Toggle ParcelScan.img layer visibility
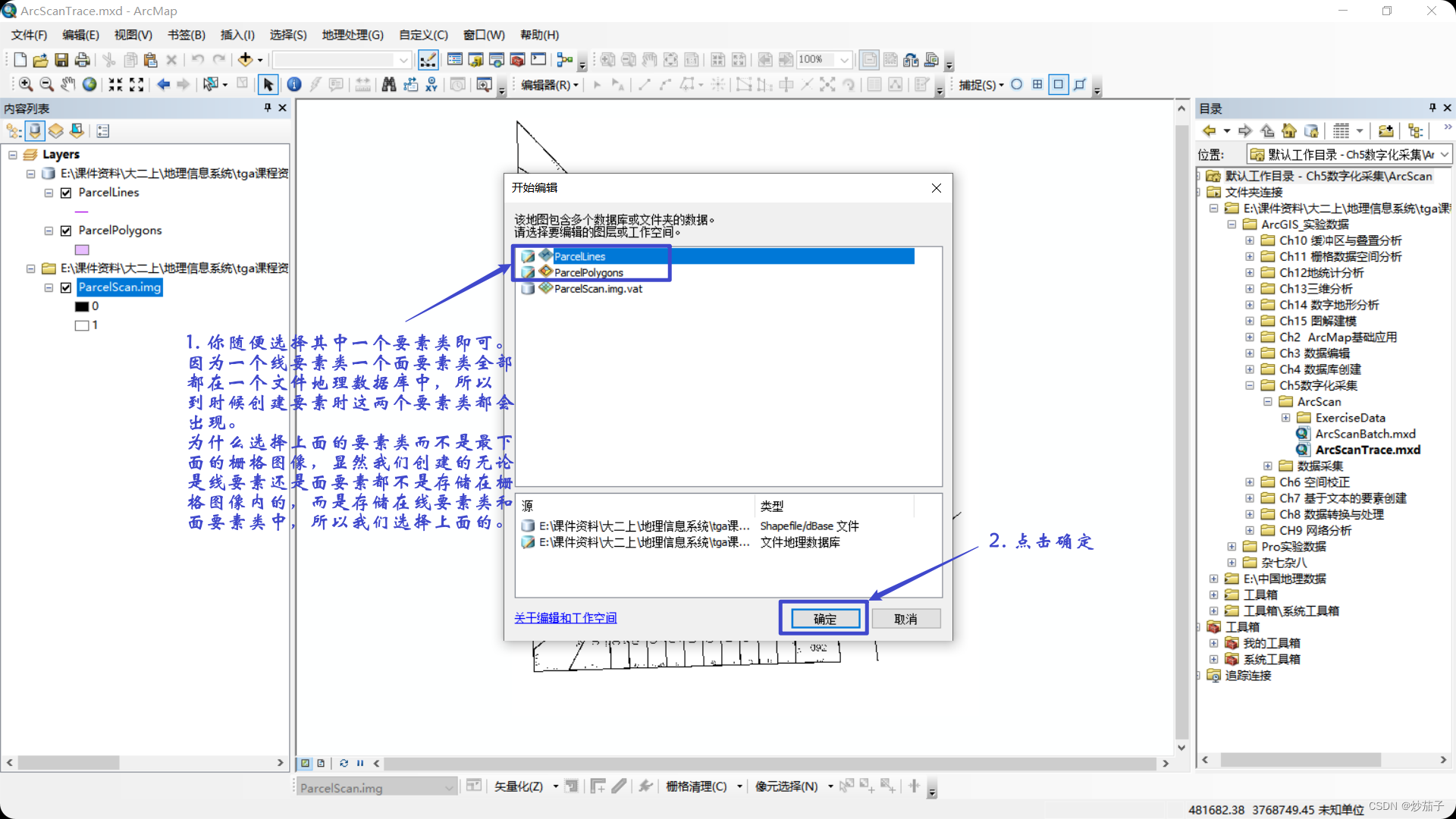Screen dimensions: 1456x819 [x=66, y=287]
